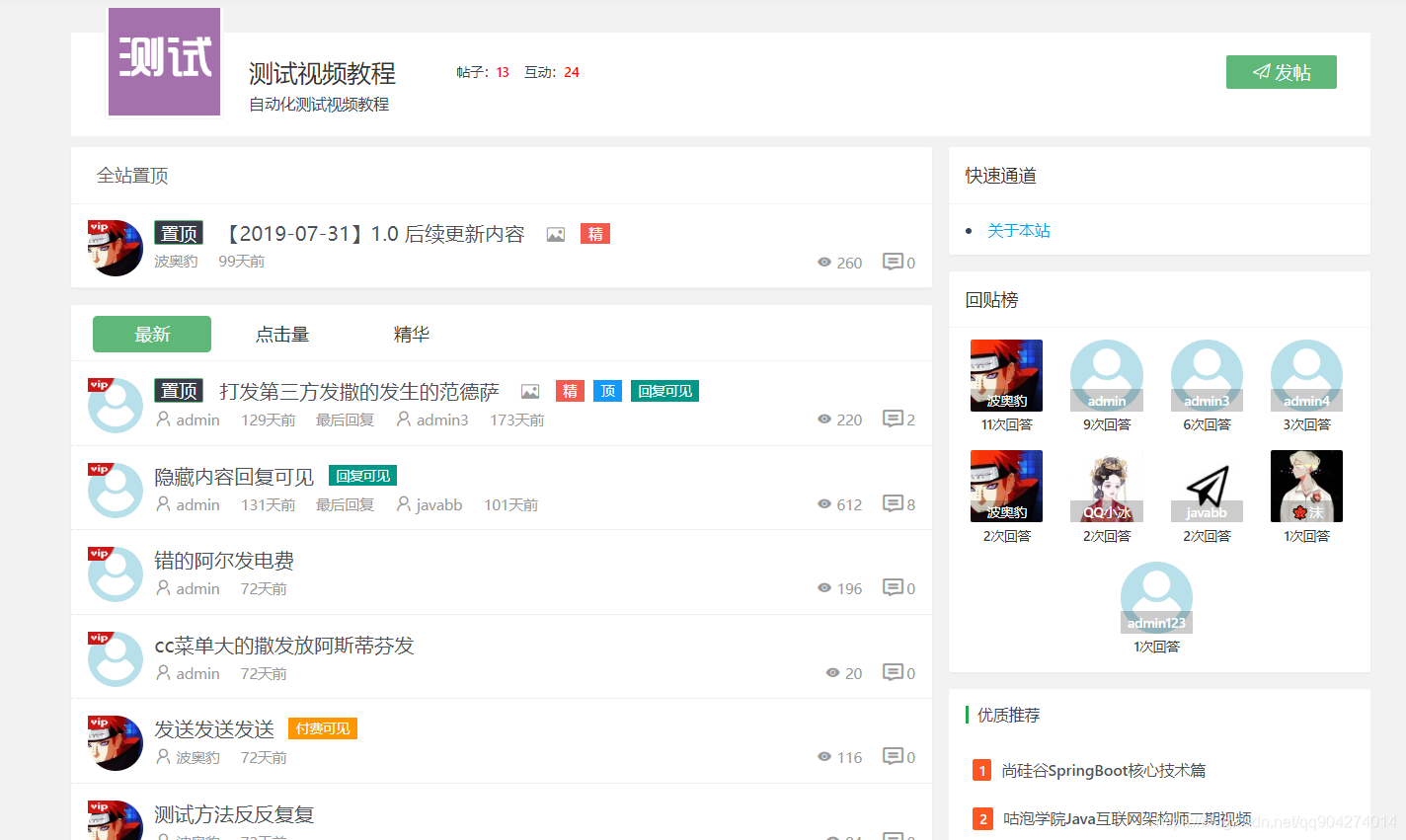1406x840 pixels.
Task: Open post 发送发送发送
Action: pos(214,729)
